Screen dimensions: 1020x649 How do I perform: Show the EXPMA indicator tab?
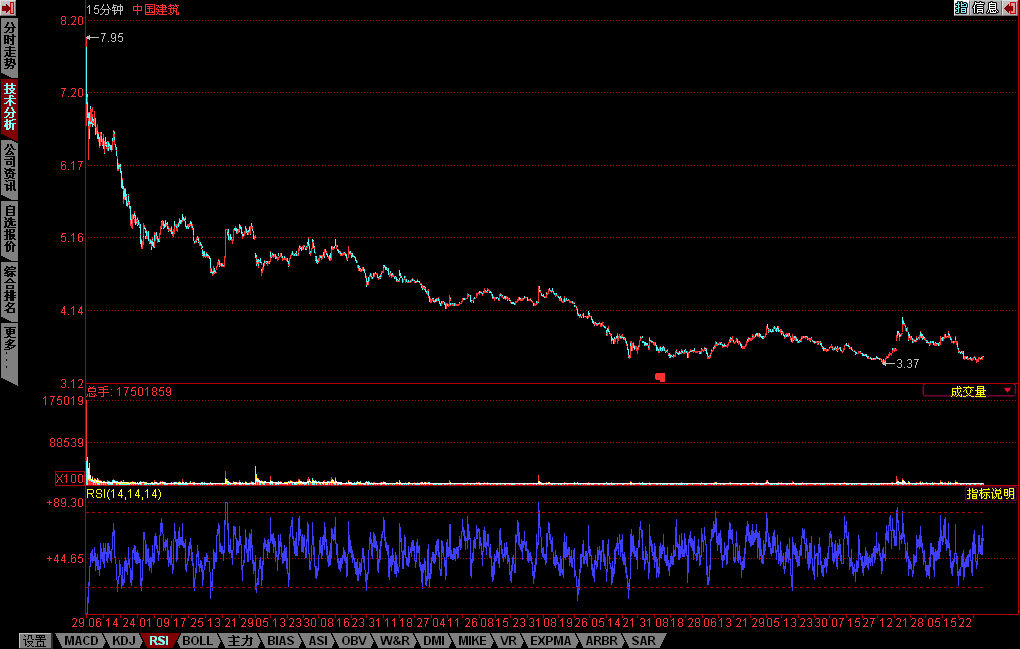(x=550, y=641)
